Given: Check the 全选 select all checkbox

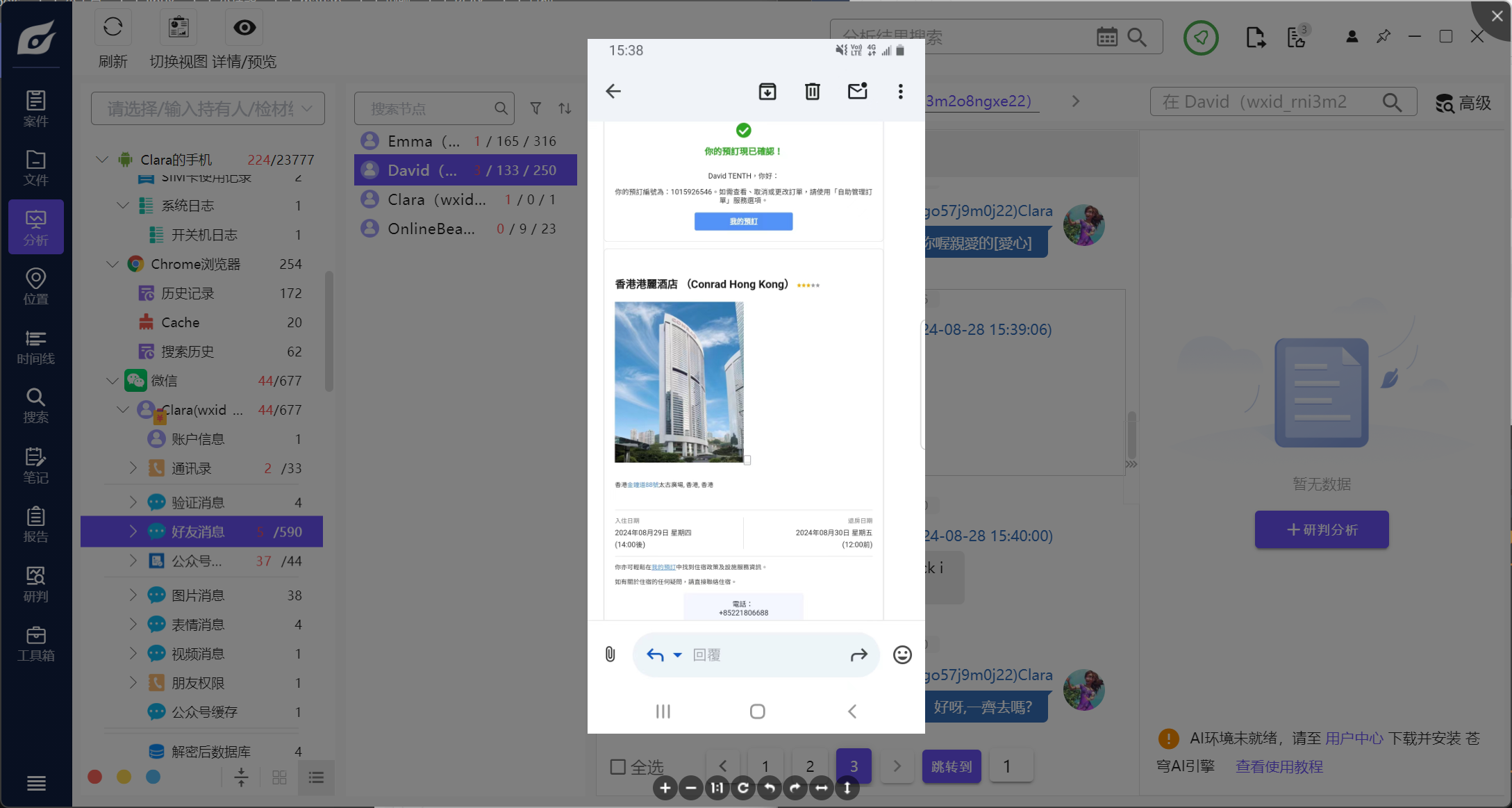Looking at the screenshot, I should point(617,766).
